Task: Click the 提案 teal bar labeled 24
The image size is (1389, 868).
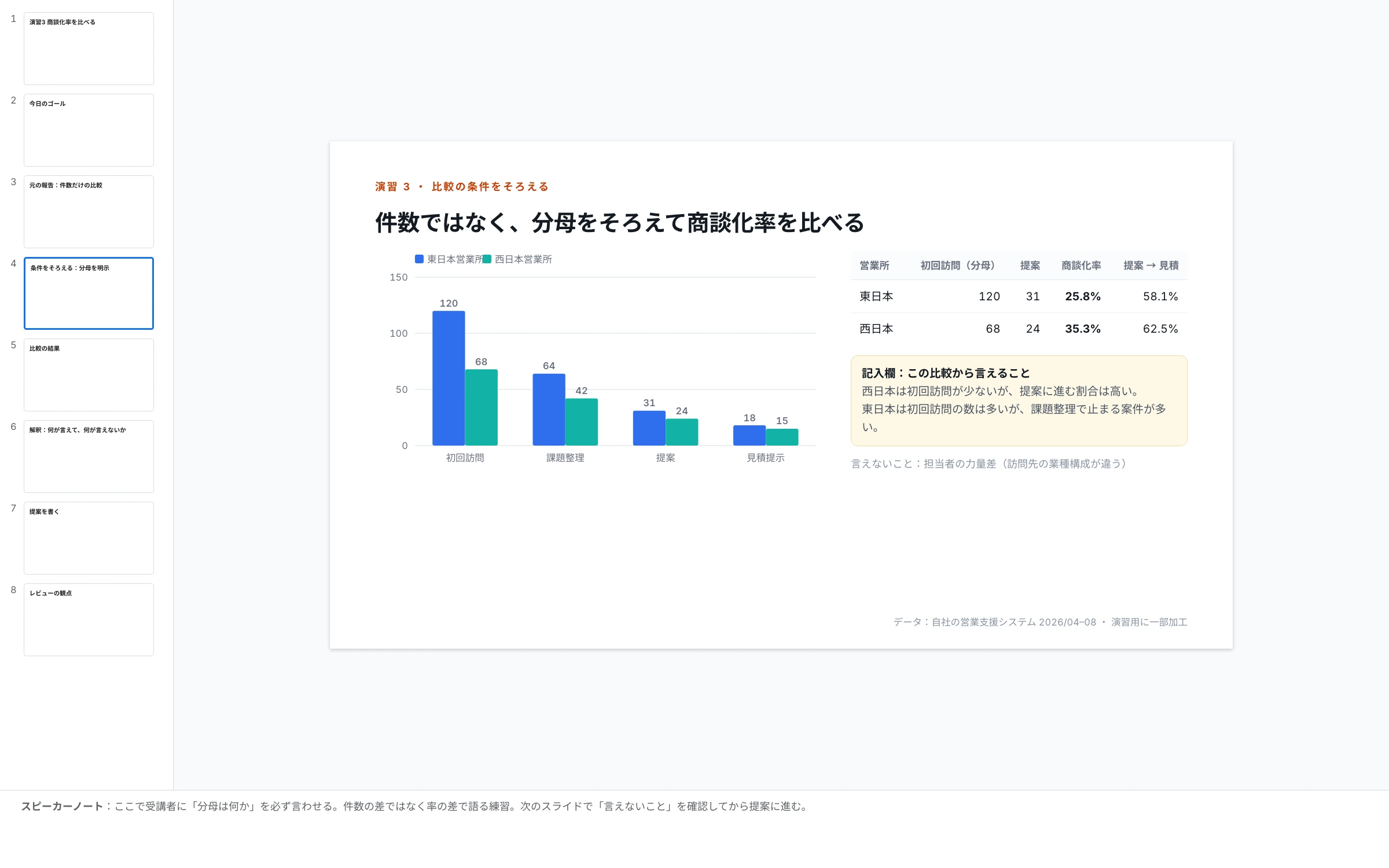Action: click(x=682, y=432)
